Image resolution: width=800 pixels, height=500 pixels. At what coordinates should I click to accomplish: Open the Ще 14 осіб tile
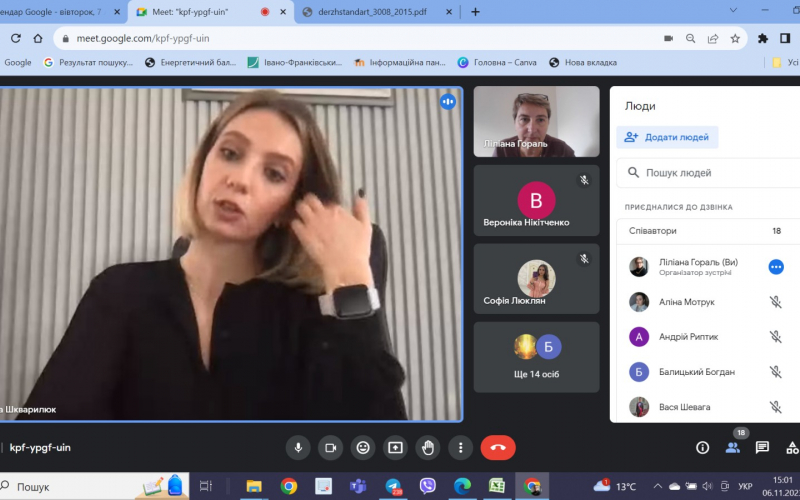click(536, 357)
